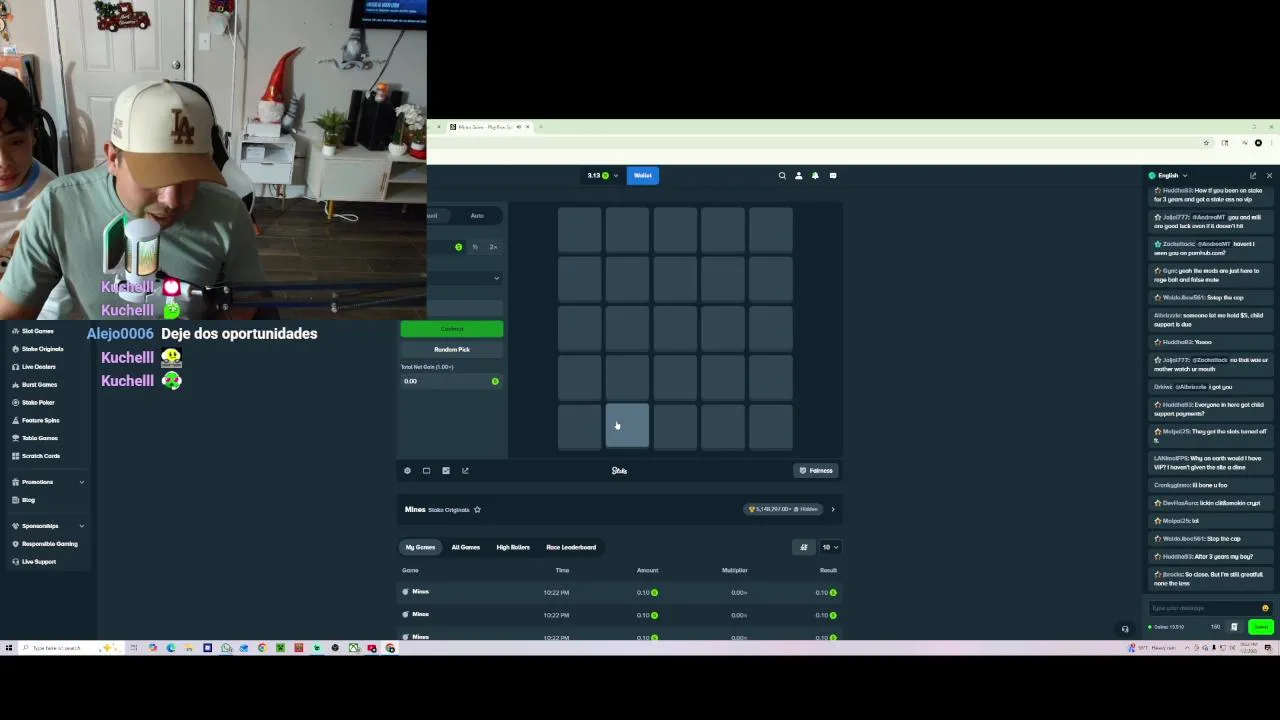Bookmark page with the browser star icon

pyautogui.click(x=1206, y=143)
